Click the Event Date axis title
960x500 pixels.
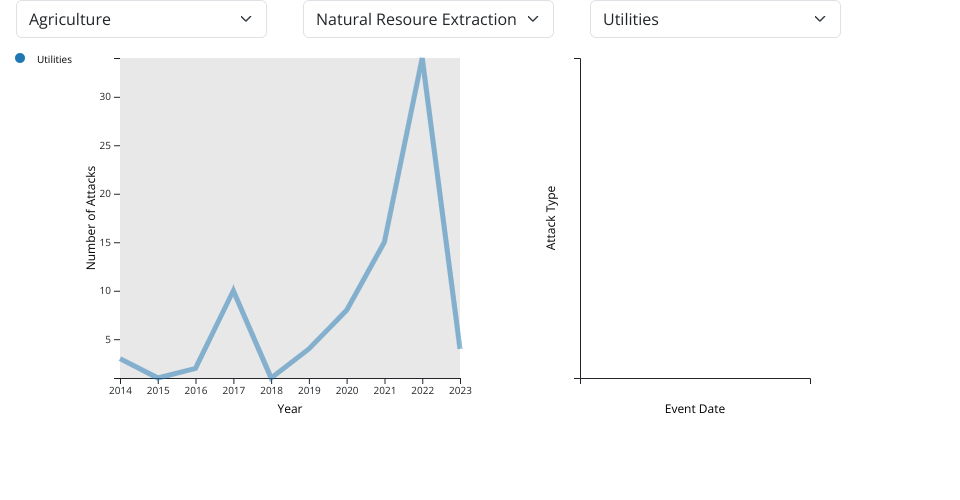pos(695,409)
